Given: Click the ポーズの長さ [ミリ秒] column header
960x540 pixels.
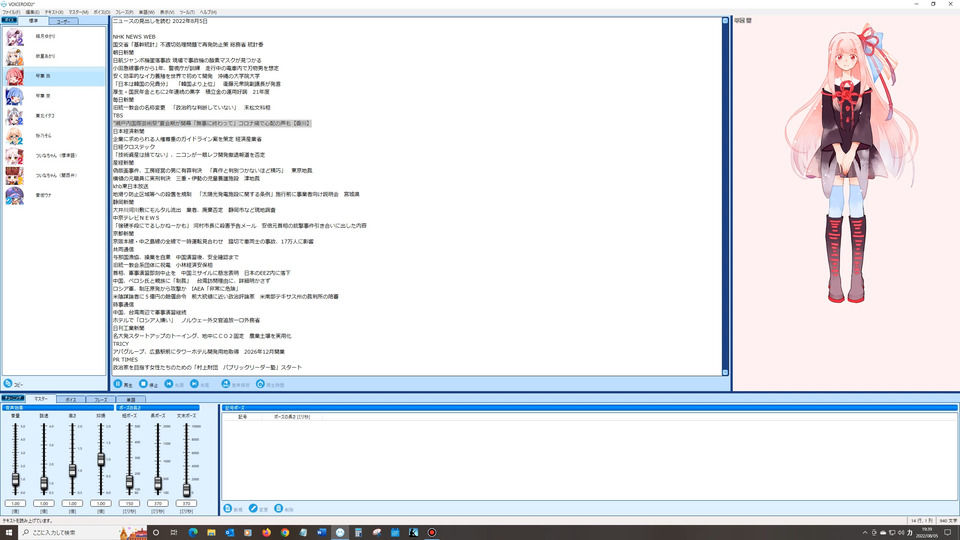Looking at the screenshot, I should (x=291, y=417).
